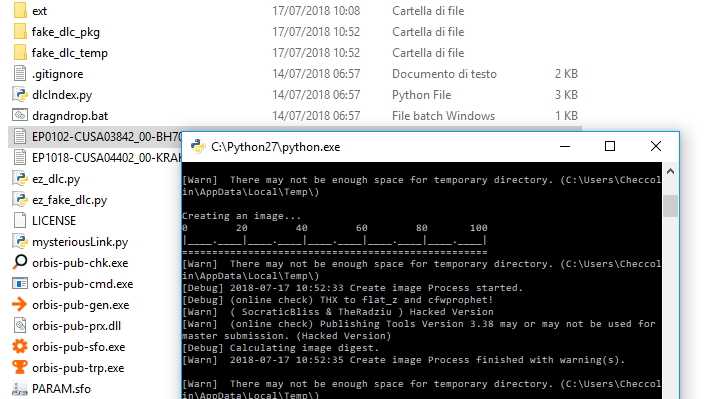Select the orbis-pub-gen.exe orange arrow icon

(20, 304)
